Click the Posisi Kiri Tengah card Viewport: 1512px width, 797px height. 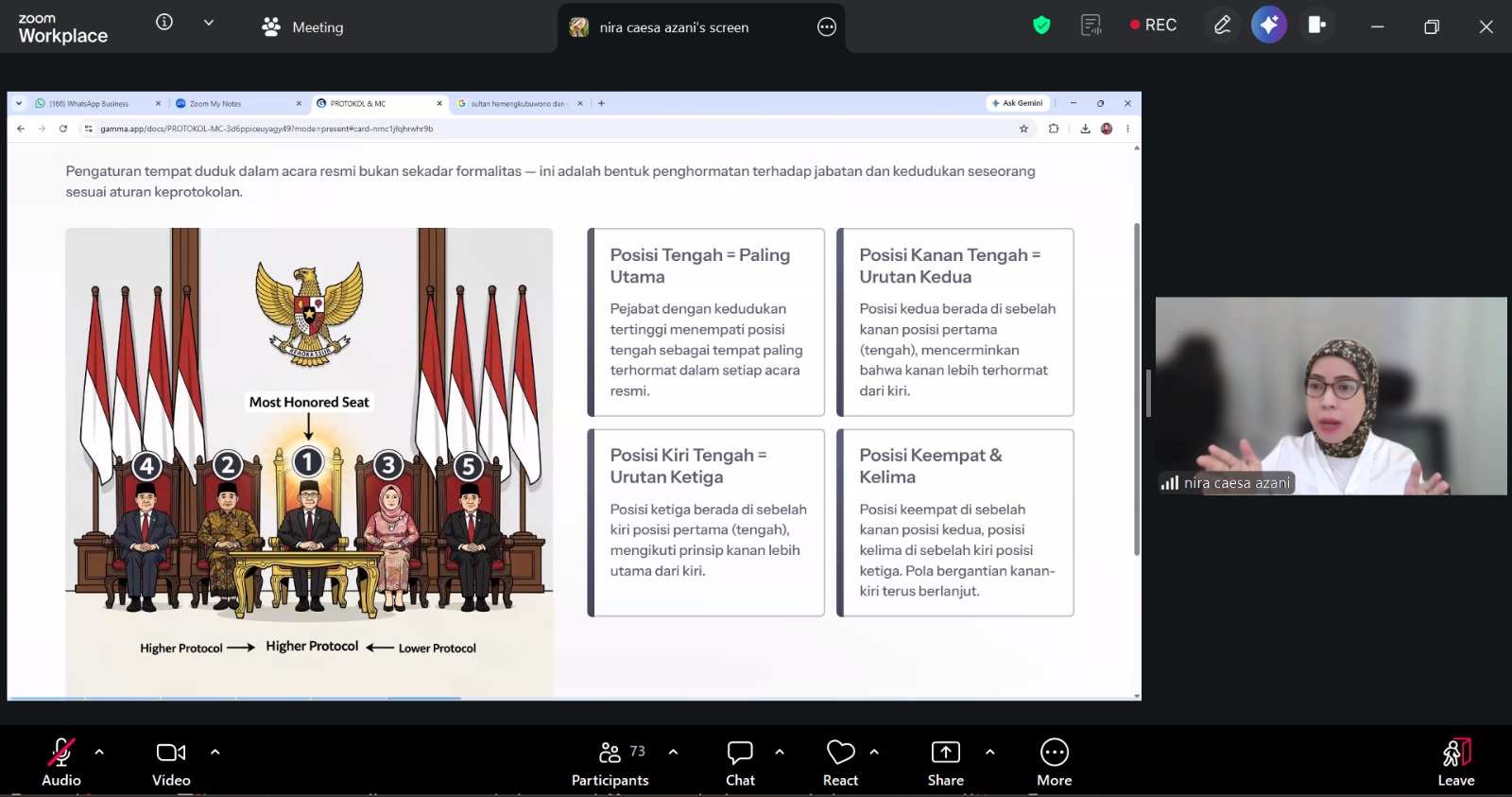tap(706, 523)
